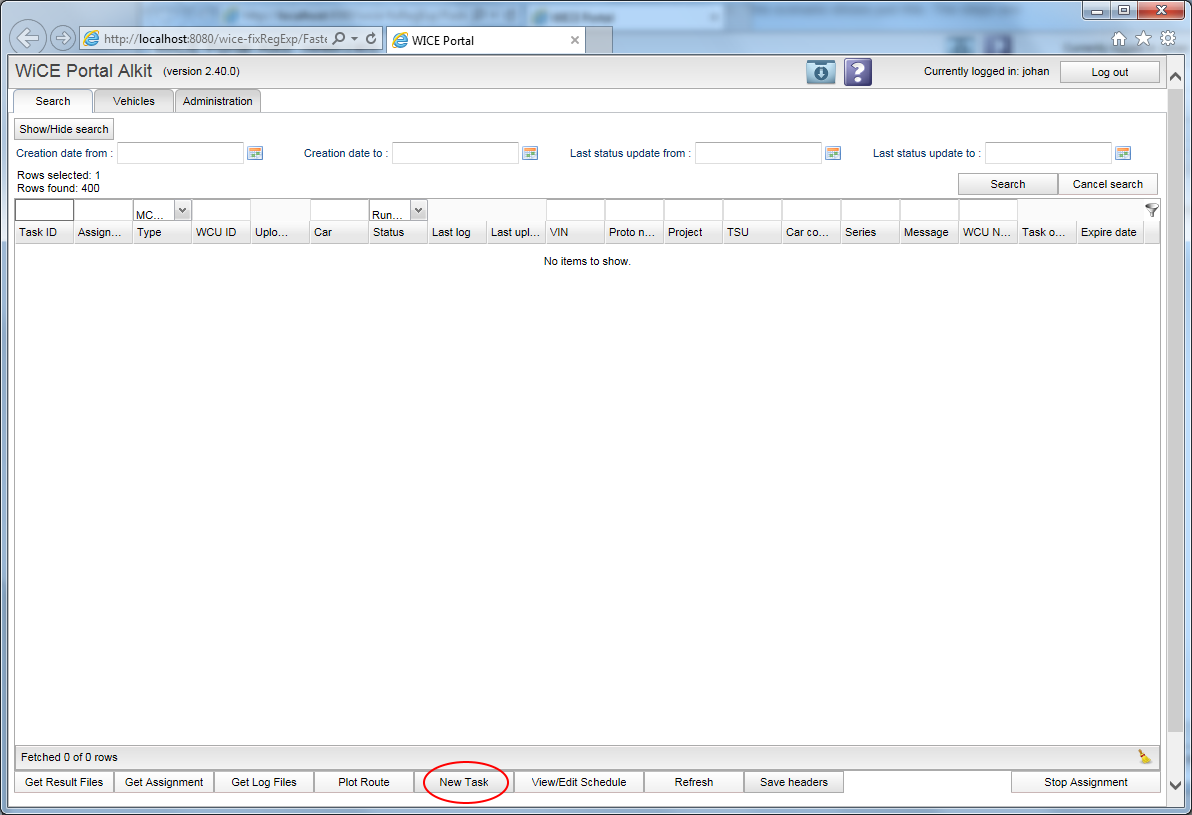Open the 'Last status update to' calendar picker

1123,153
